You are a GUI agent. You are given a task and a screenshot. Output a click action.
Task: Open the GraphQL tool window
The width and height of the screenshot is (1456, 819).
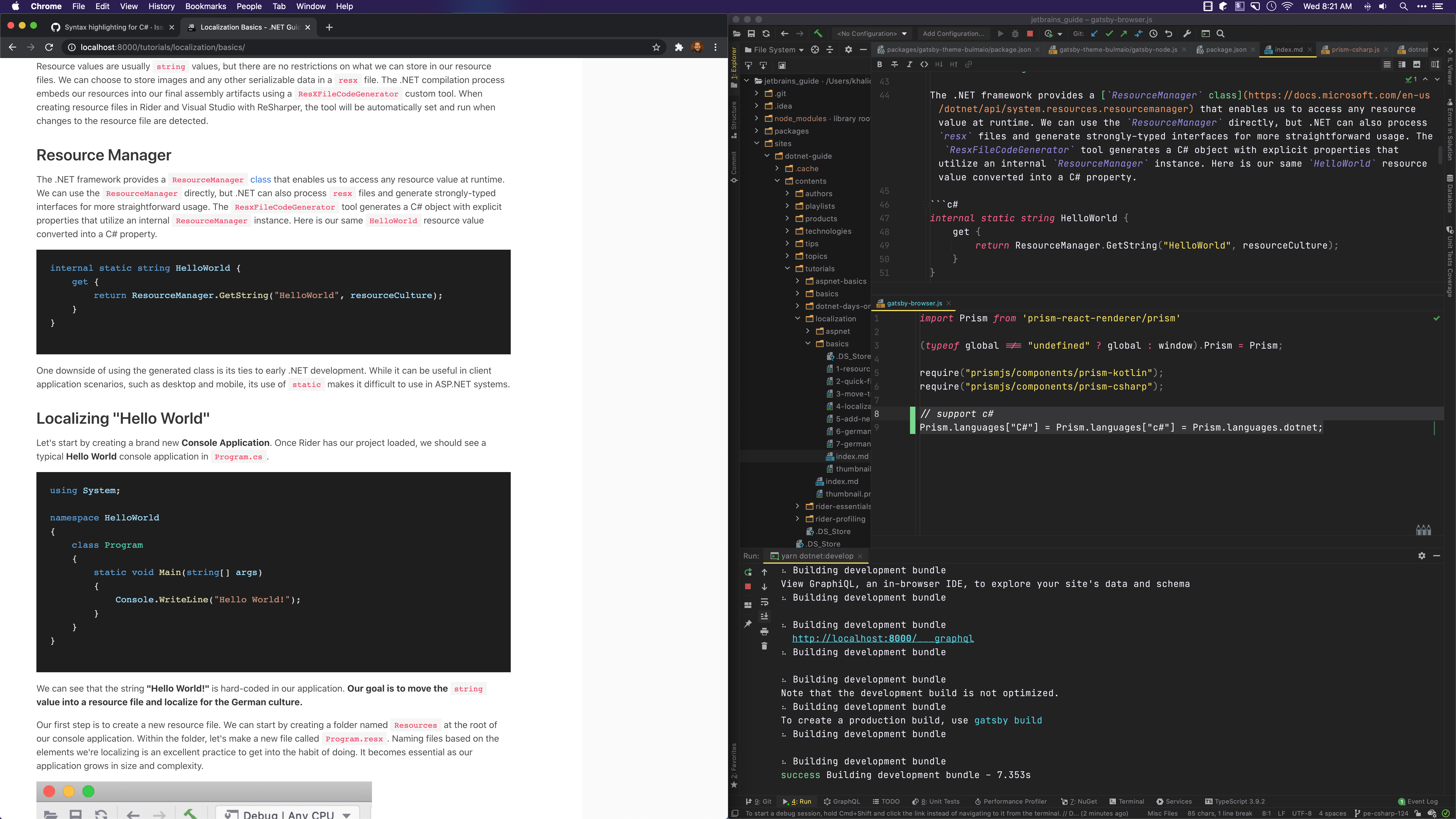point(842,801)
